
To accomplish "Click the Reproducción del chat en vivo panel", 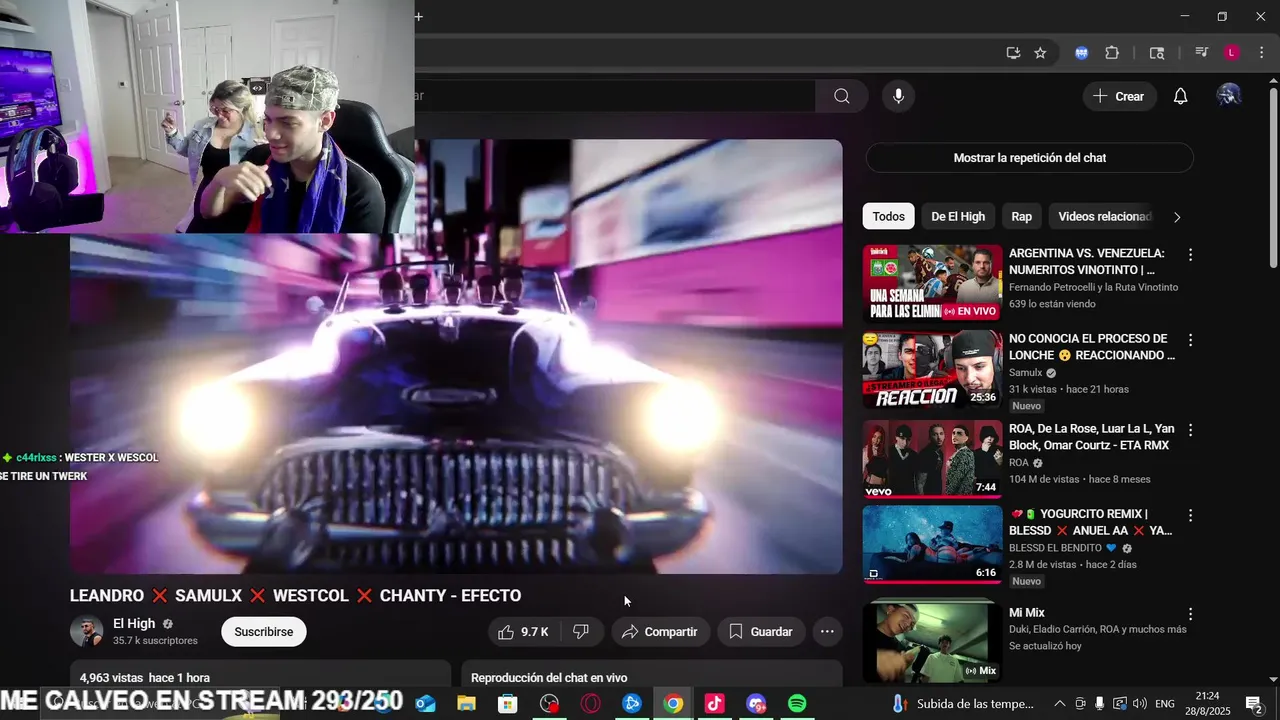I will coord(652,673).
